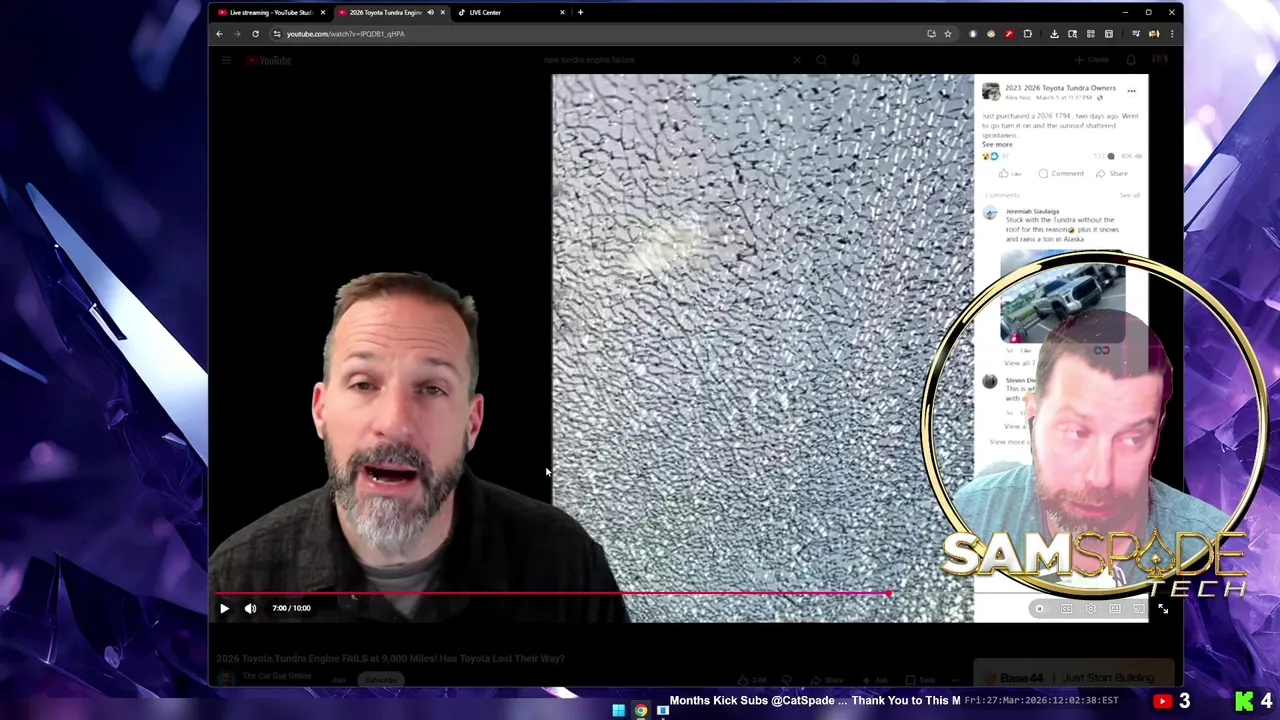This screenshot has width=1280, height=720.
Task: Go back to the previous page
Action: (x=219, y=34)
